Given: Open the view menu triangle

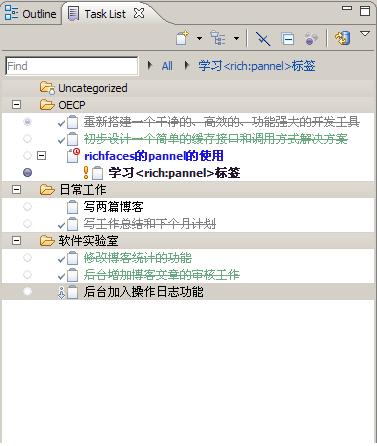Looking at the screenshot, I should point(365,34).
